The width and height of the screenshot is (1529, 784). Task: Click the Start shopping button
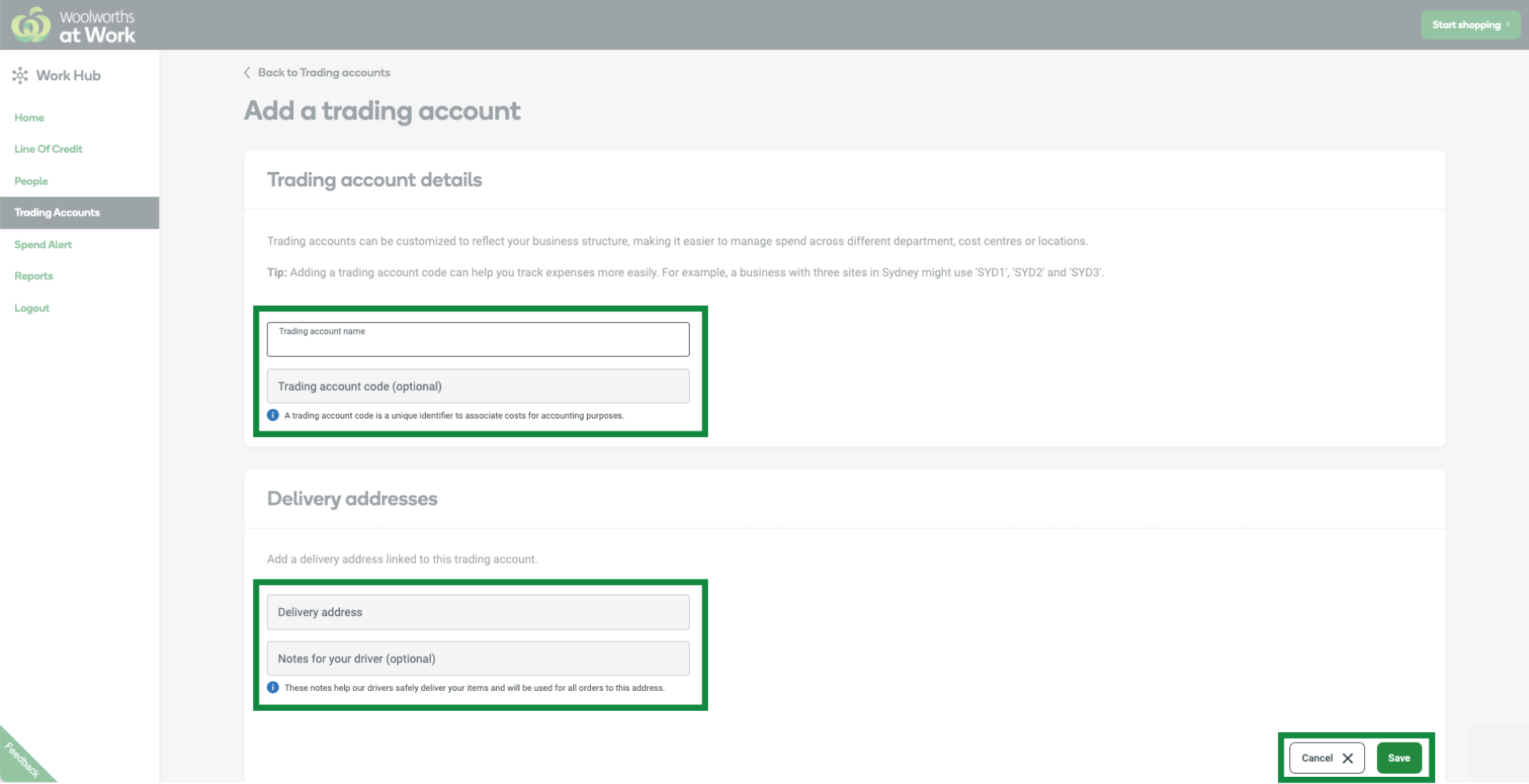click(x=1470, y=25)
